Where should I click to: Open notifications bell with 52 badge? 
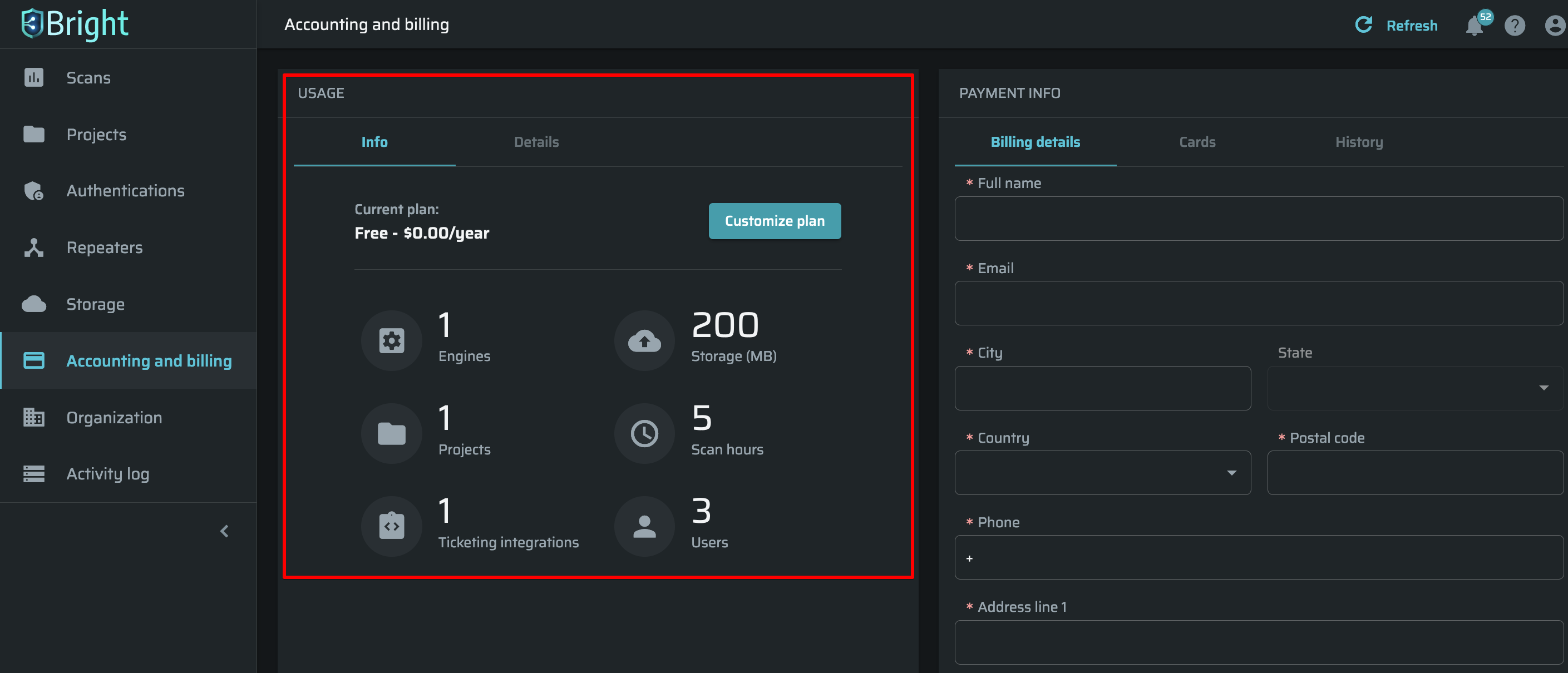point(1473,26)
